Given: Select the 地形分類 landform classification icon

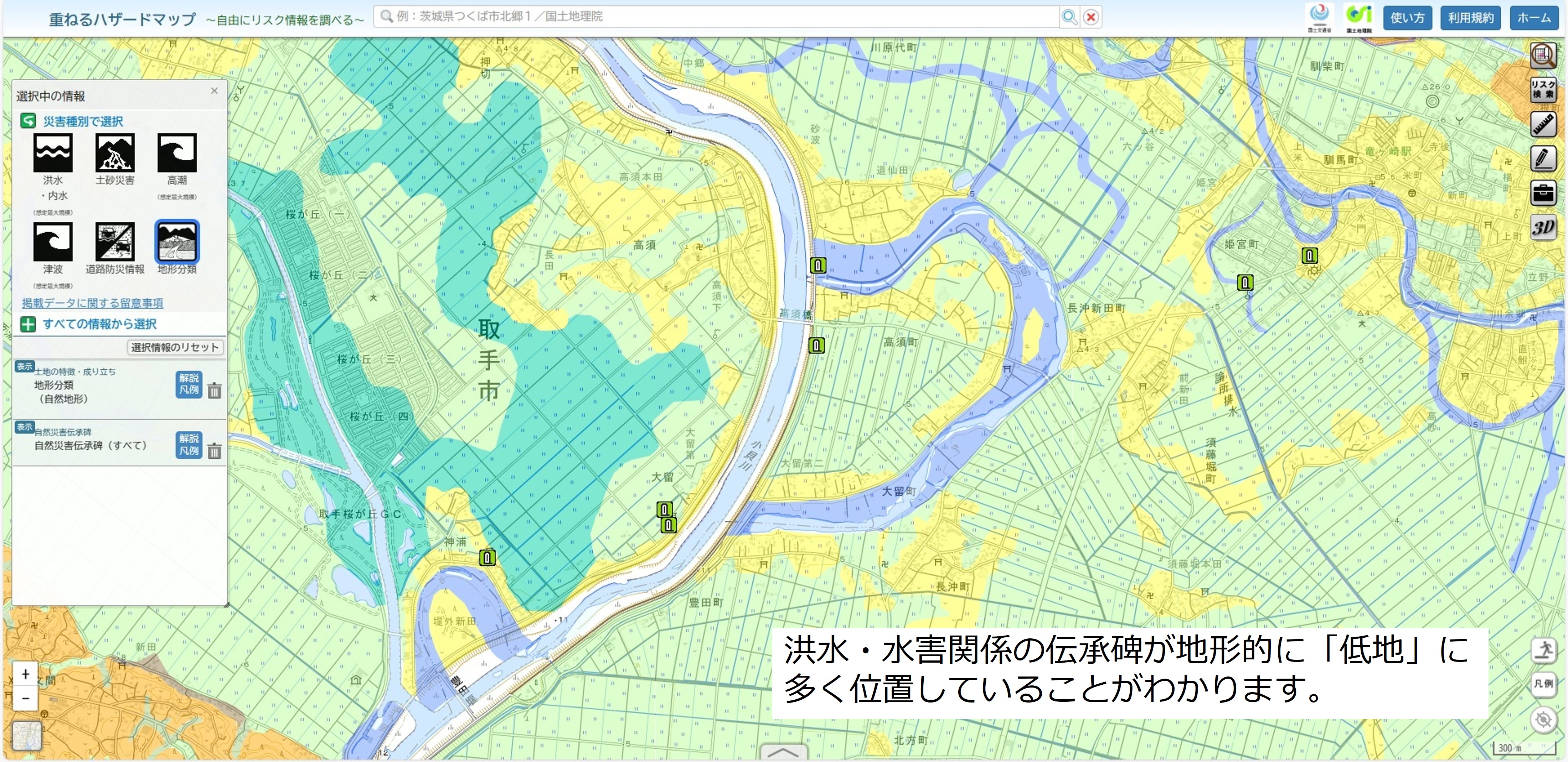Looking at the screenshot, I should [x=177, y=242].
